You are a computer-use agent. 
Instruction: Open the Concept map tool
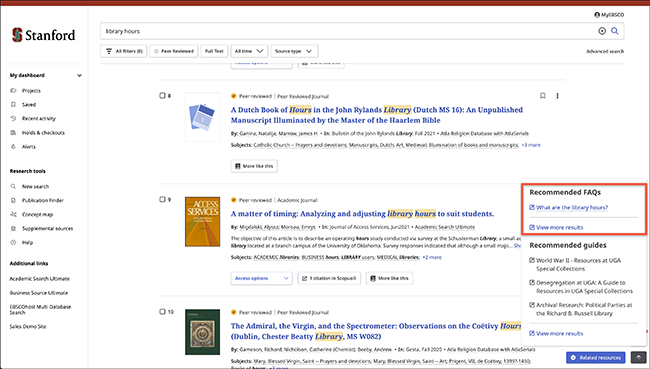[x=37, y=215]
